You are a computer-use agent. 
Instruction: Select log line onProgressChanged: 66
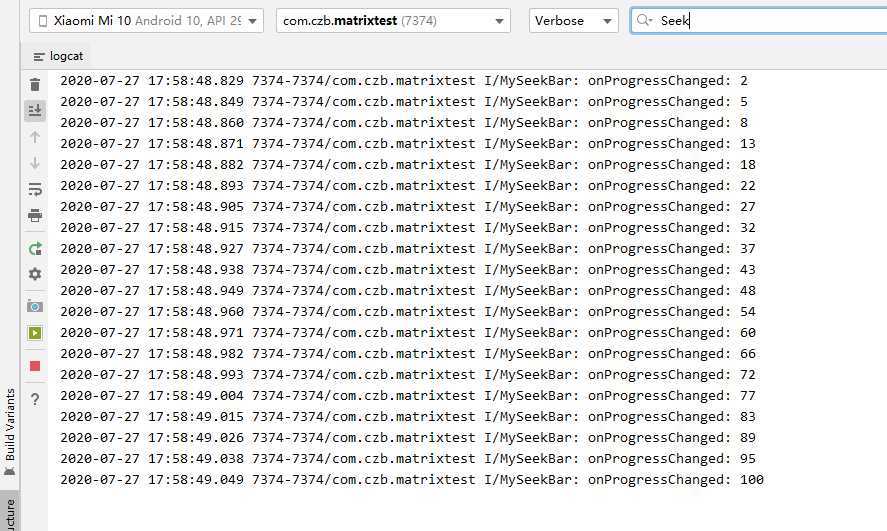408,353
